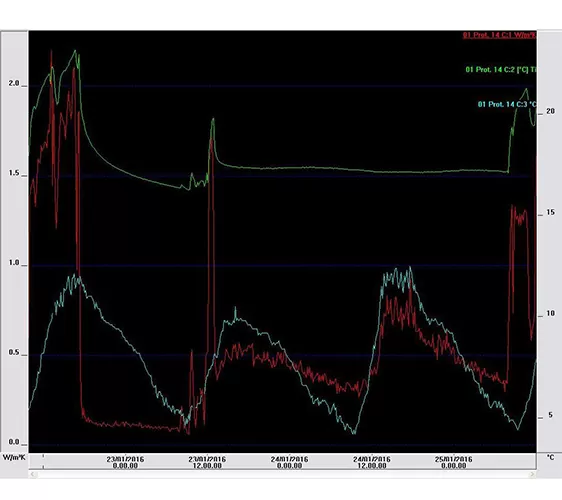Select the green C:2 [°C] legend entry
The height and width of the screenshot is (500, 562).
[501, 70]
